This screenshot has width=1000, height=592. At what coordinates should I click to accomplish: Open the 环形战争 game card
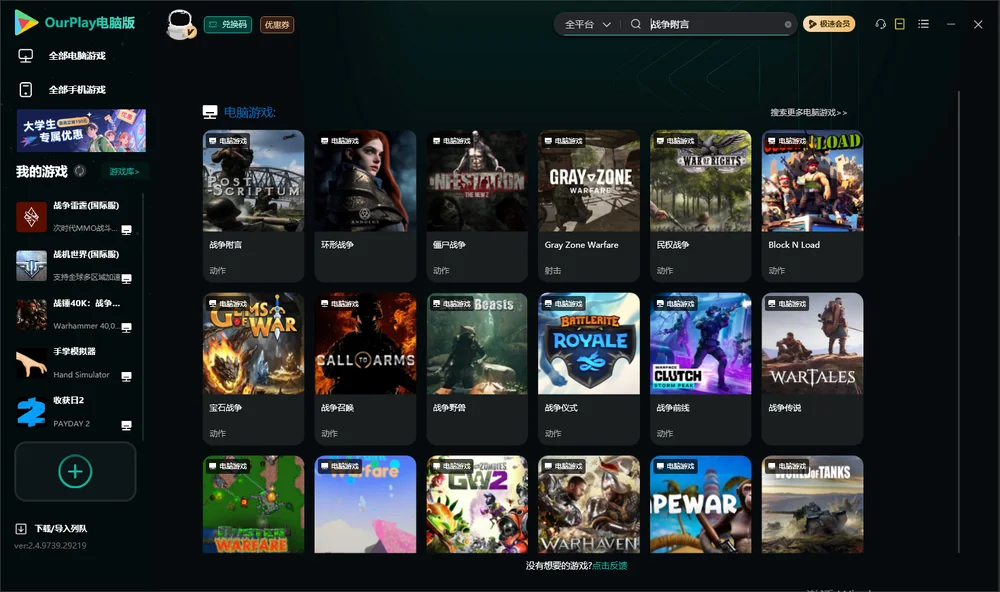pos(365,205)
